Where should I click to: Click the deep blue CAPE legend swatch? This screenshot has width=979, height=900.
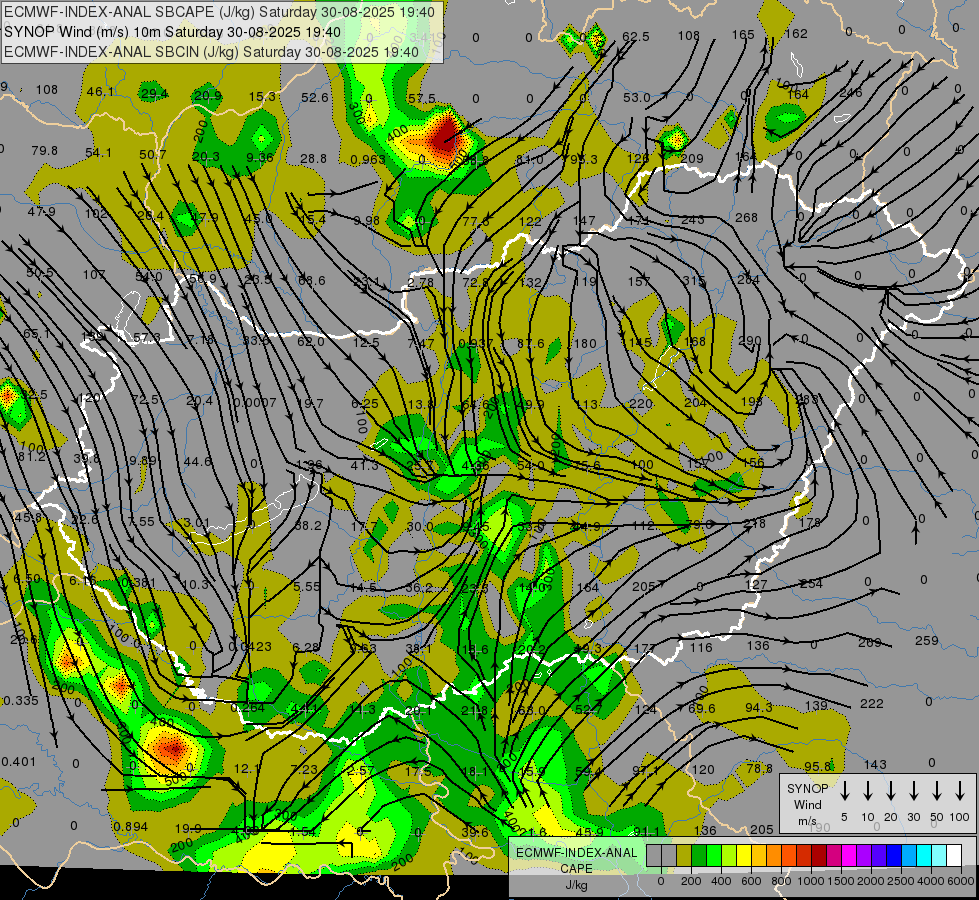click(x=893, y=856)
